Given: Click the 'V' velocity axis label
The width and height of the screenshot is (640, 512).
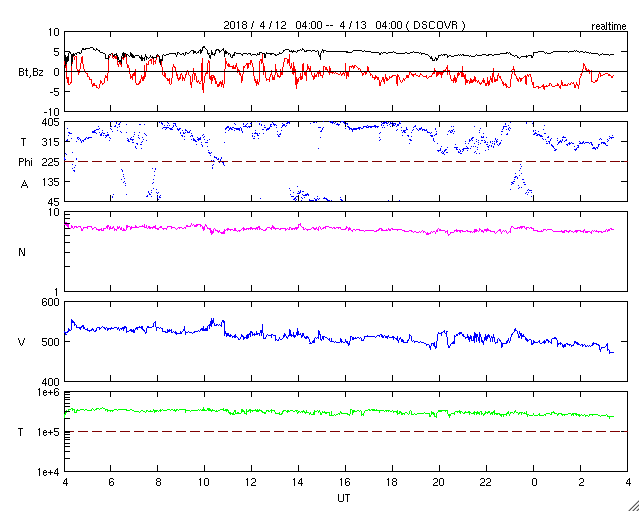Looking at the screenshot, I should click(x=22, y=342).
